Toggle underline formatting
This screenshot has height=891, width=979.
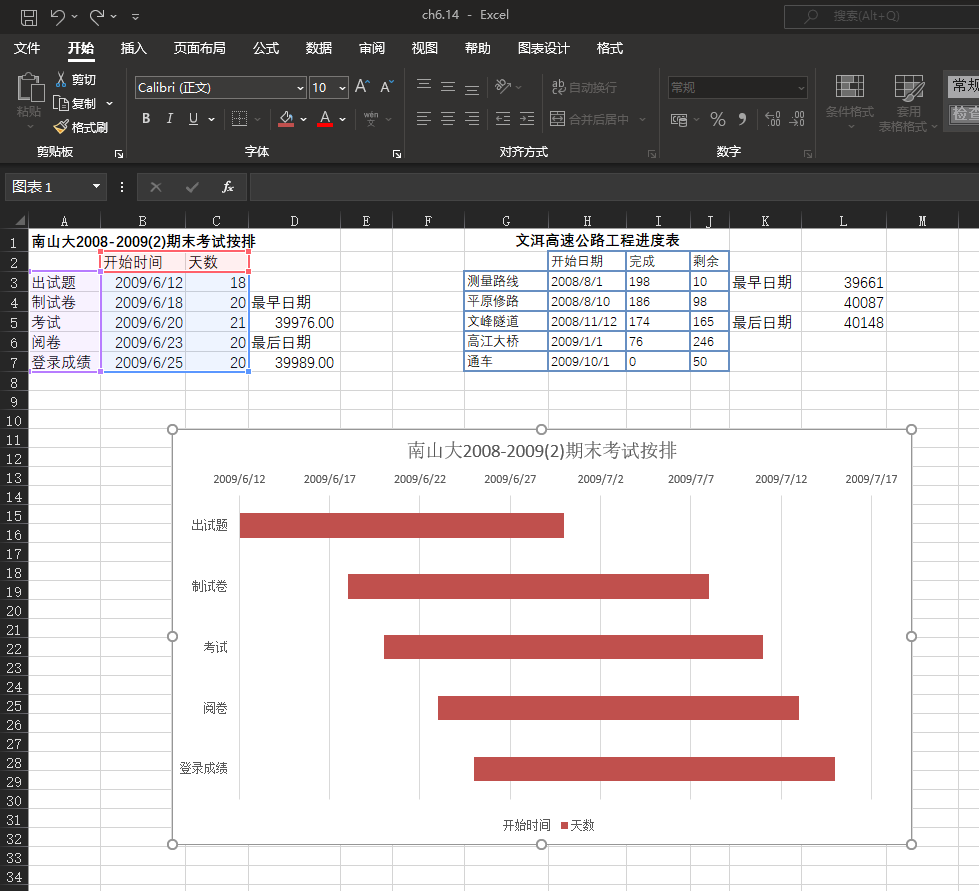(194, 119)
